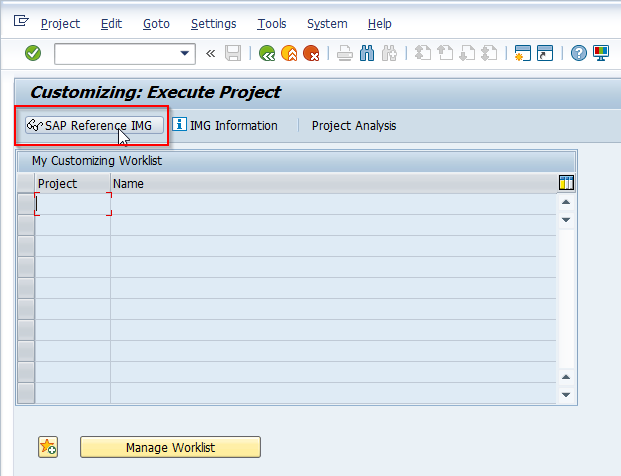Click the red Cancel icon

(311, 53)
